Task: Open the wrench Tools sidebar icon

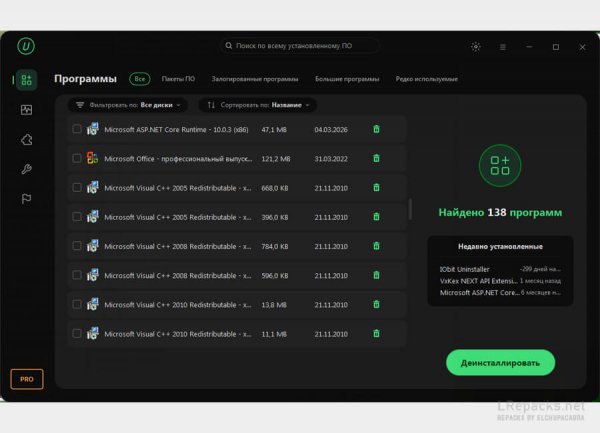Action: point(26,169)
